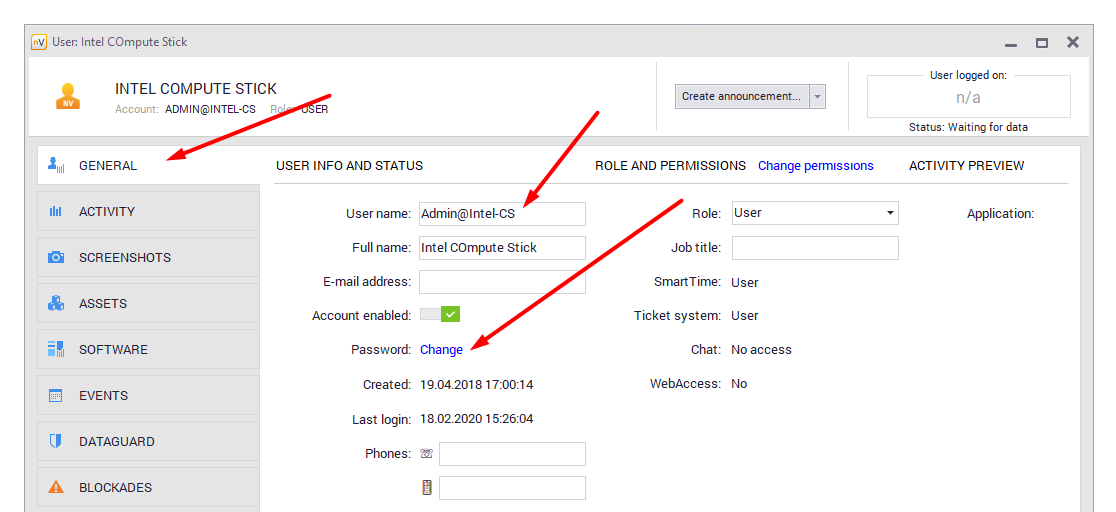The height and width of the screenshot is (512, 1116).
Task: Click the Job title input field
Action: coord(814,248)
